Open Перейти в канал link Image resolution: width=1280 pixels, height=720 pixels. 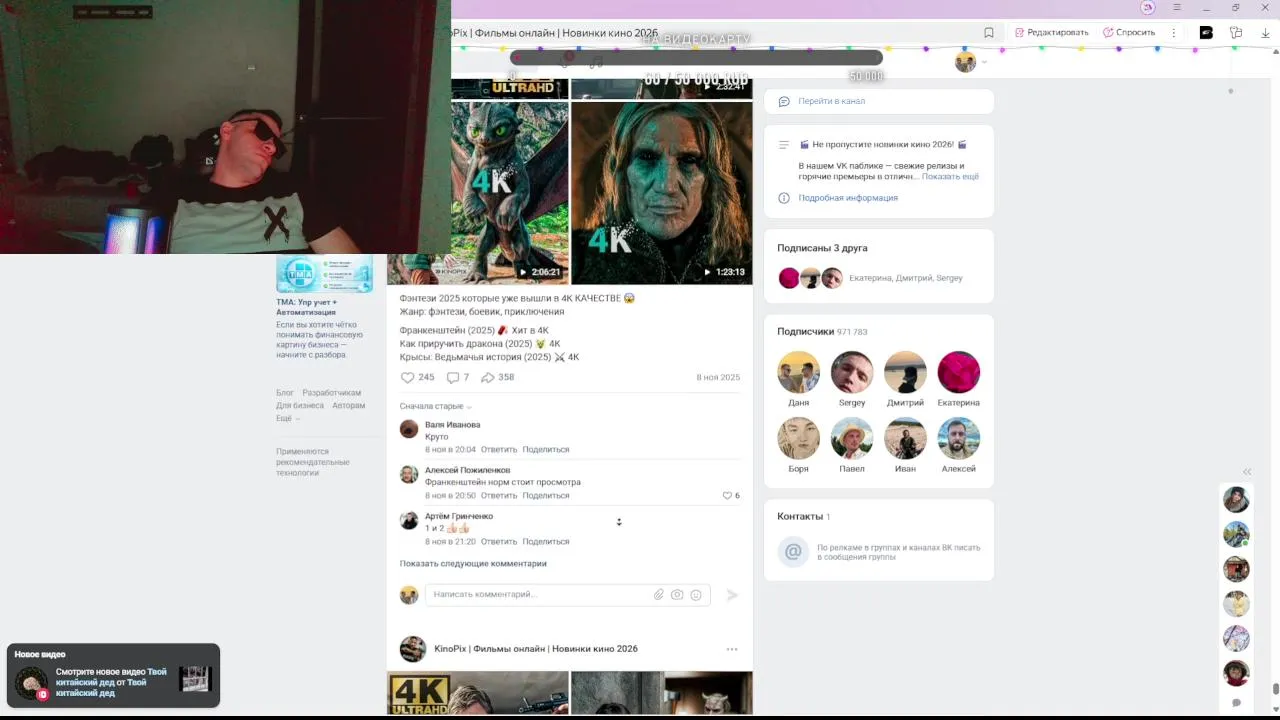tap(832, 101)
